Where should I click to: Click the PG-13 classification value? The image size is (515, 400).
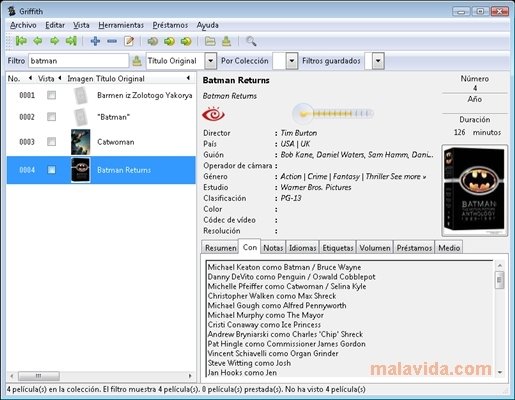coord(291,198)
